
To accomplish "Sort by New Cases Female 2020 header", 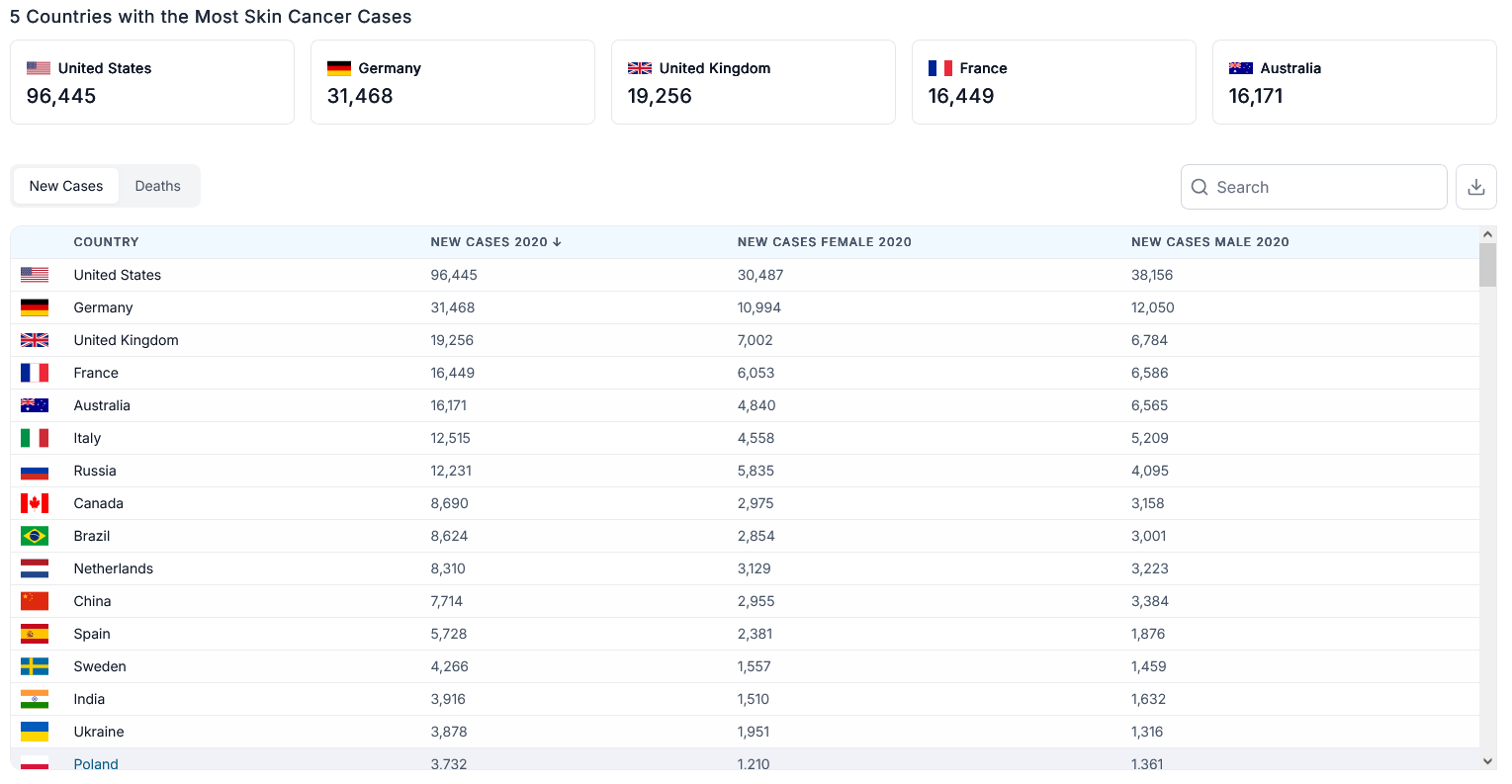I will (x=824, y=242).
